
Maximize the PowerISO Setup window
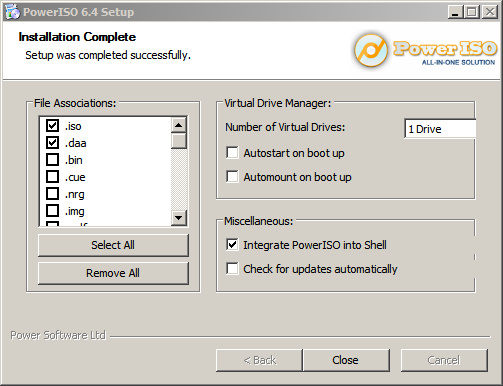click(x=472, y=12)
